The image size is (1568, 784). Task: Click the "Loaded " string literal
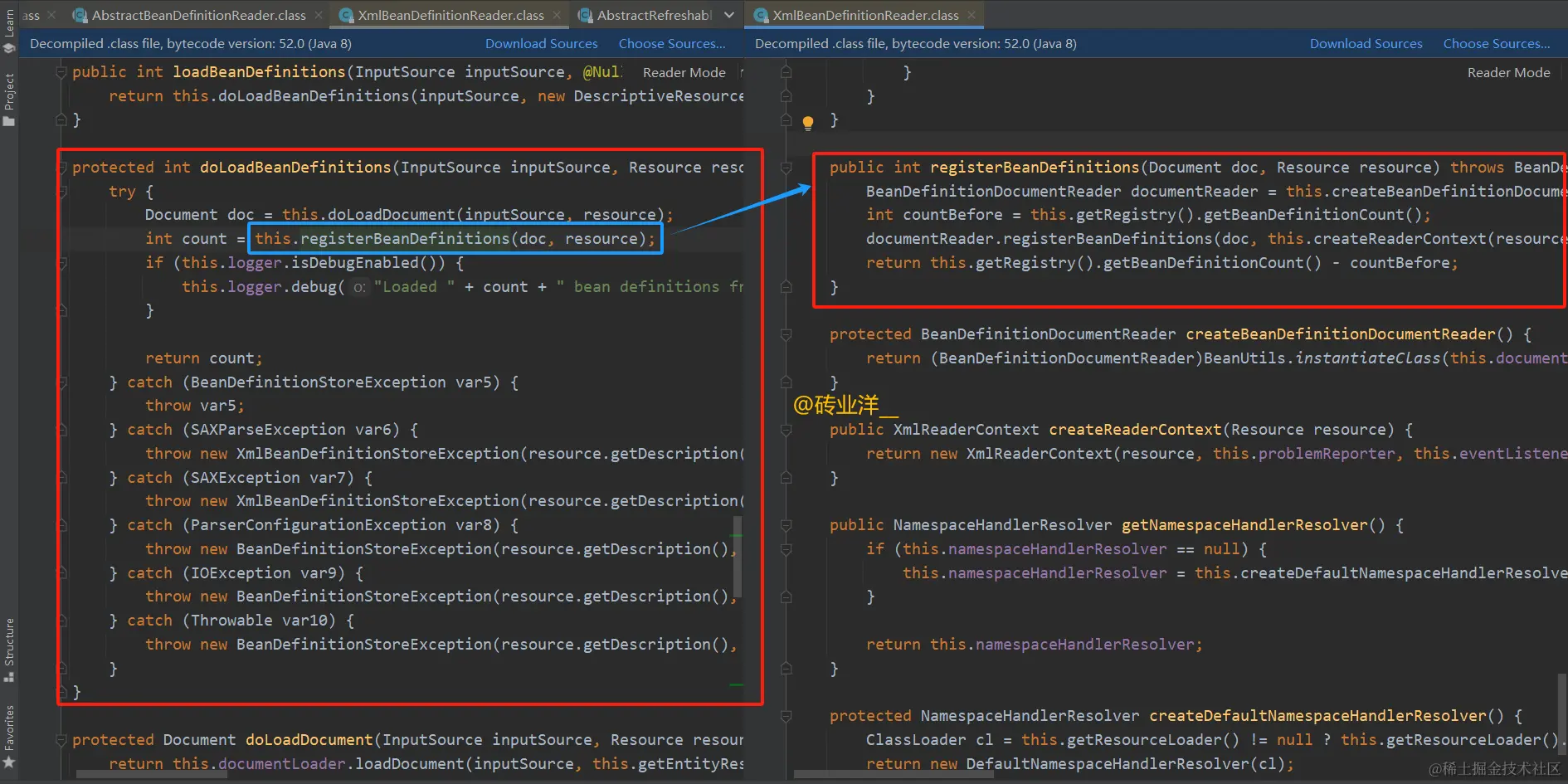[414, 287]
